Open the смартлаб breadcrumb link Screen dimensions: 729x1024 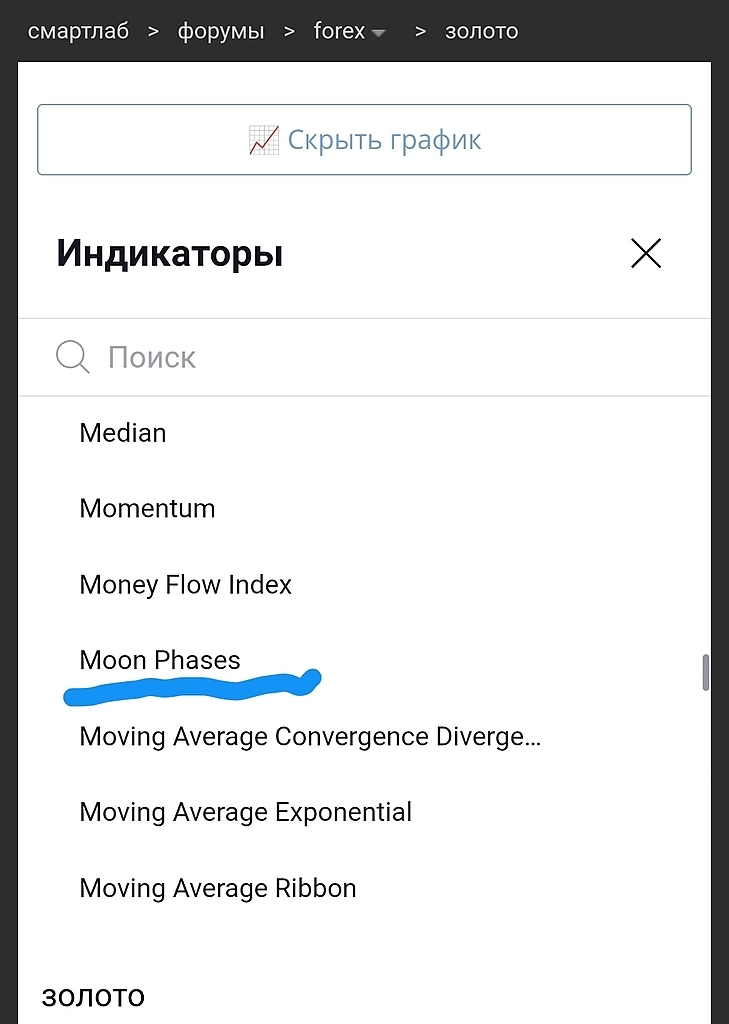pos(78,31)
